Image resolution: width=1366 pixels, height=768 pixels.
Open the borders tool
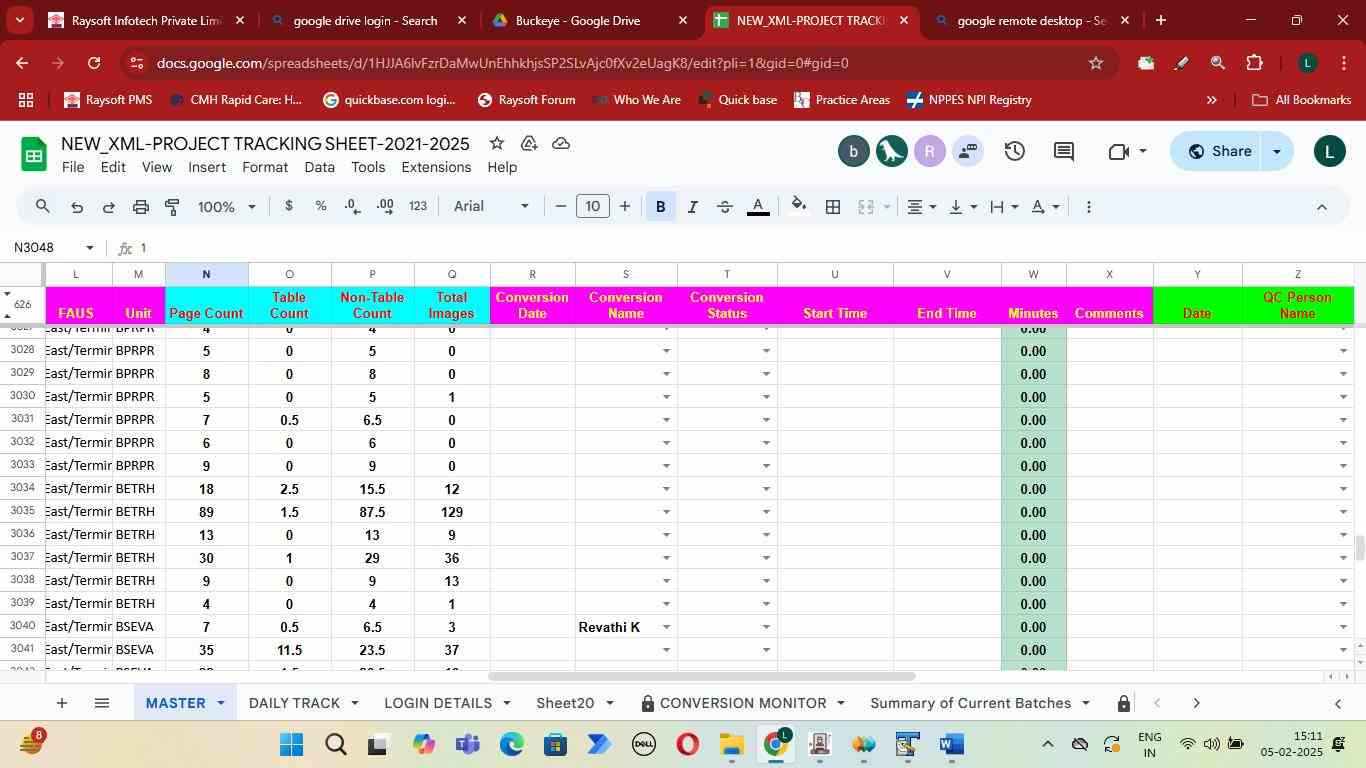(832, 207)
